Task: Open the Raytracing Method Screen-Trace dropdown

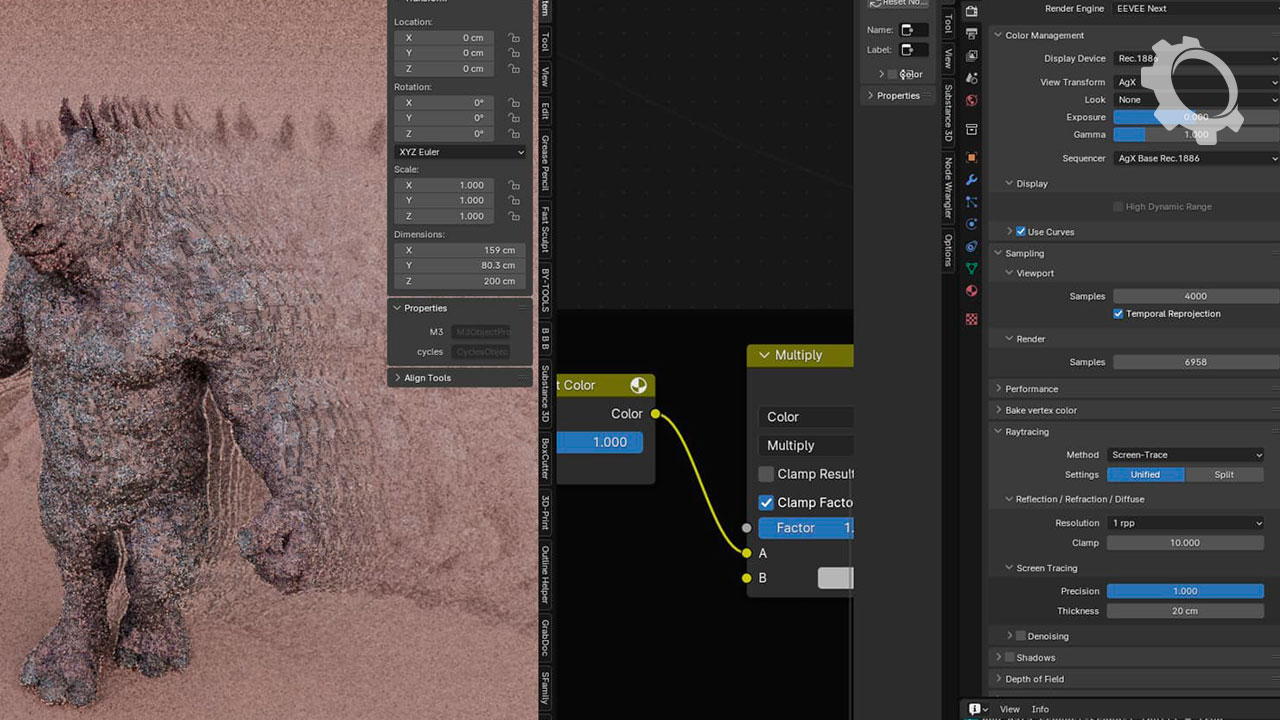Action: (1185, 455)
